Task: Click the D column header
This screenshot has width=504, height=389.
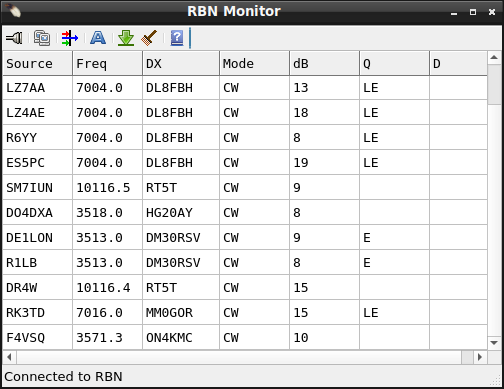Action: [458, 63]
